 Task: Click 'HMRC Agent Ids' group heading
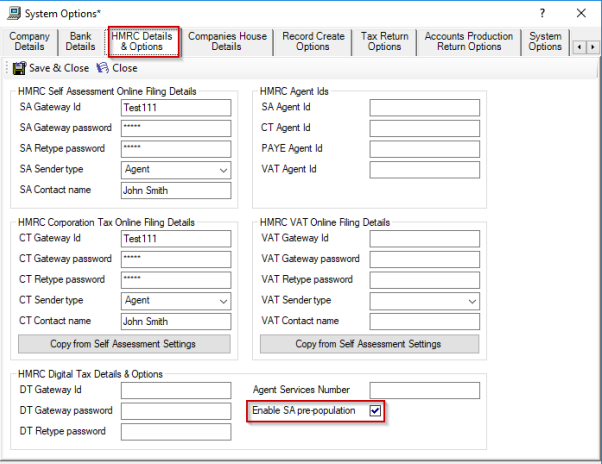[294, 91]
